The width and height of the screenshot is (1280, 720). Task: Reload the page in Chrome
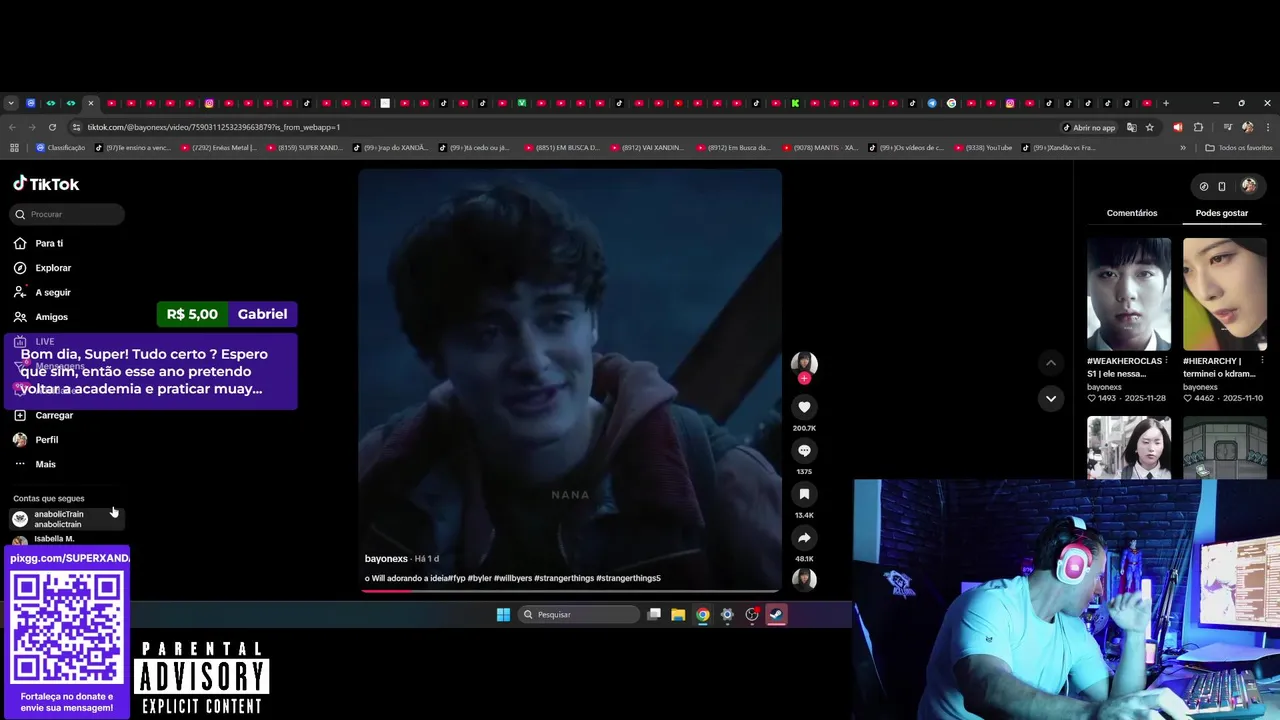coord(52,127)
